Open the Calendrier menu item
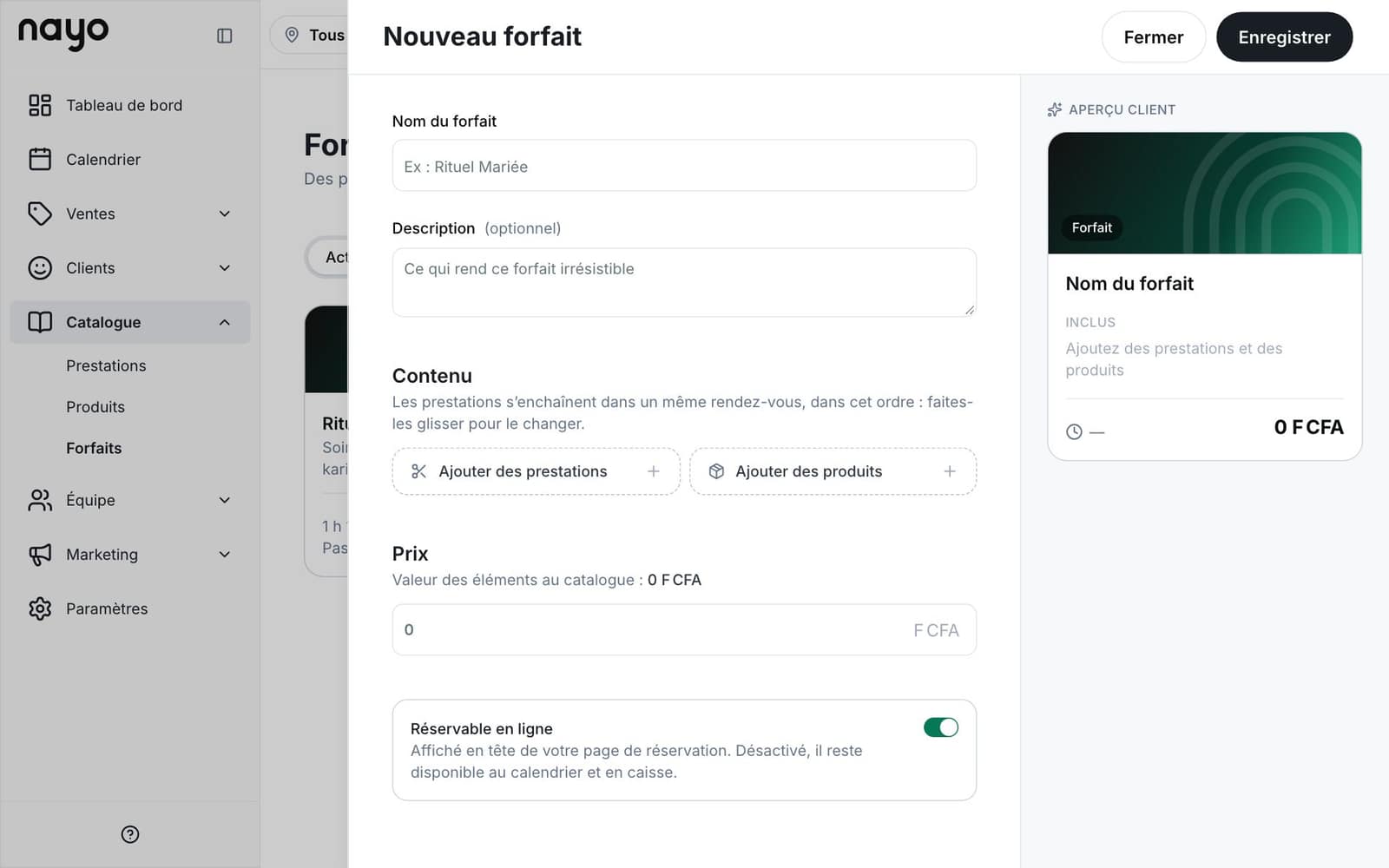The height and width of the screenshot is (868, 1389). pos(130,159)
